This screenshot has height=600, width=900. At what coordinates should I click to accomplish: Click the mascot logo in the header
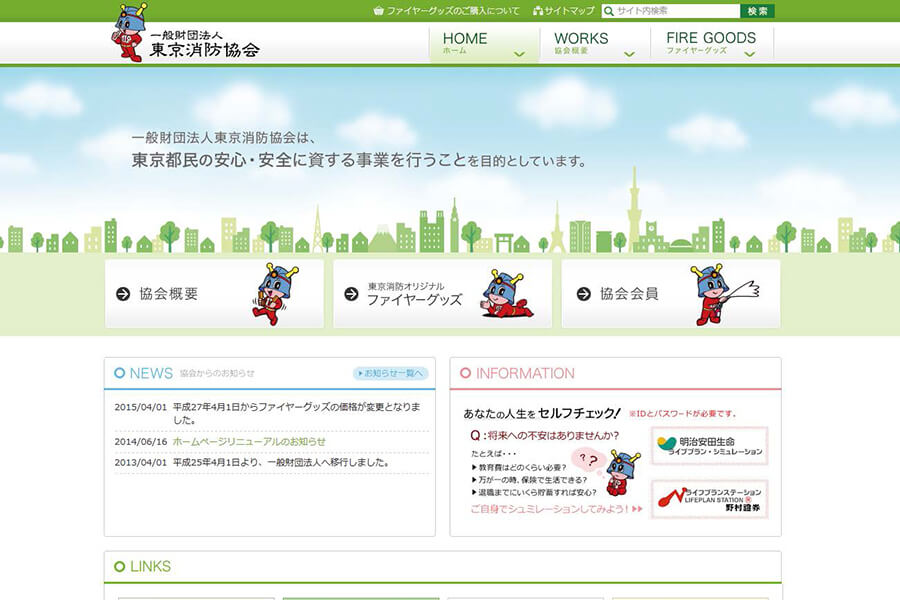click(129, 32)
